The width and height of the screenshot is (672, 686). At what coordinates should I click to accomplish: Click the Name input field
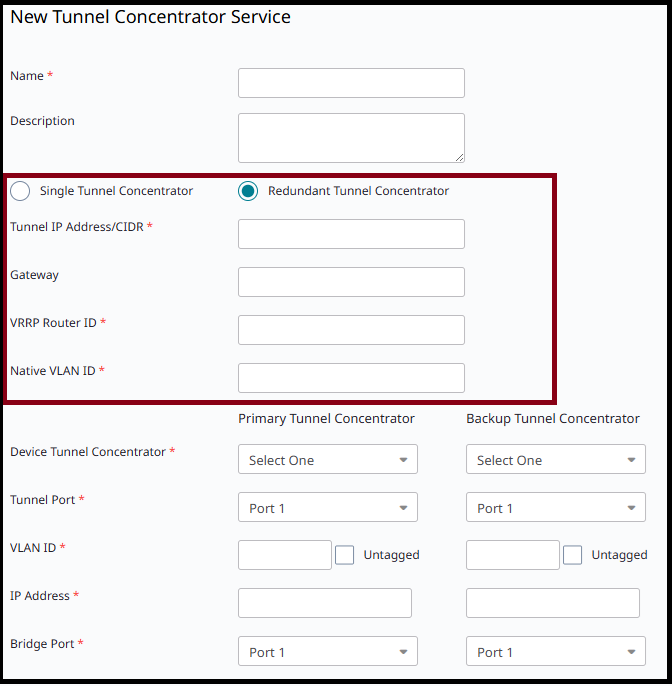[x=351, y=83]
